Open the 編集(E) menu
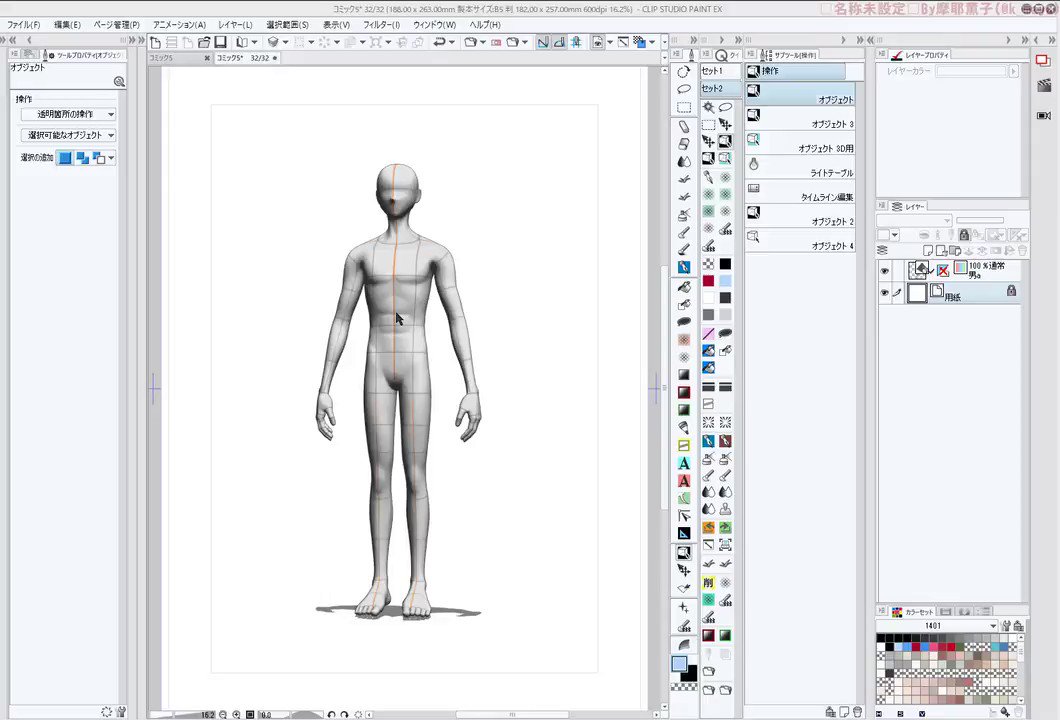This screenshot has height=720, width=1060. 67,24
